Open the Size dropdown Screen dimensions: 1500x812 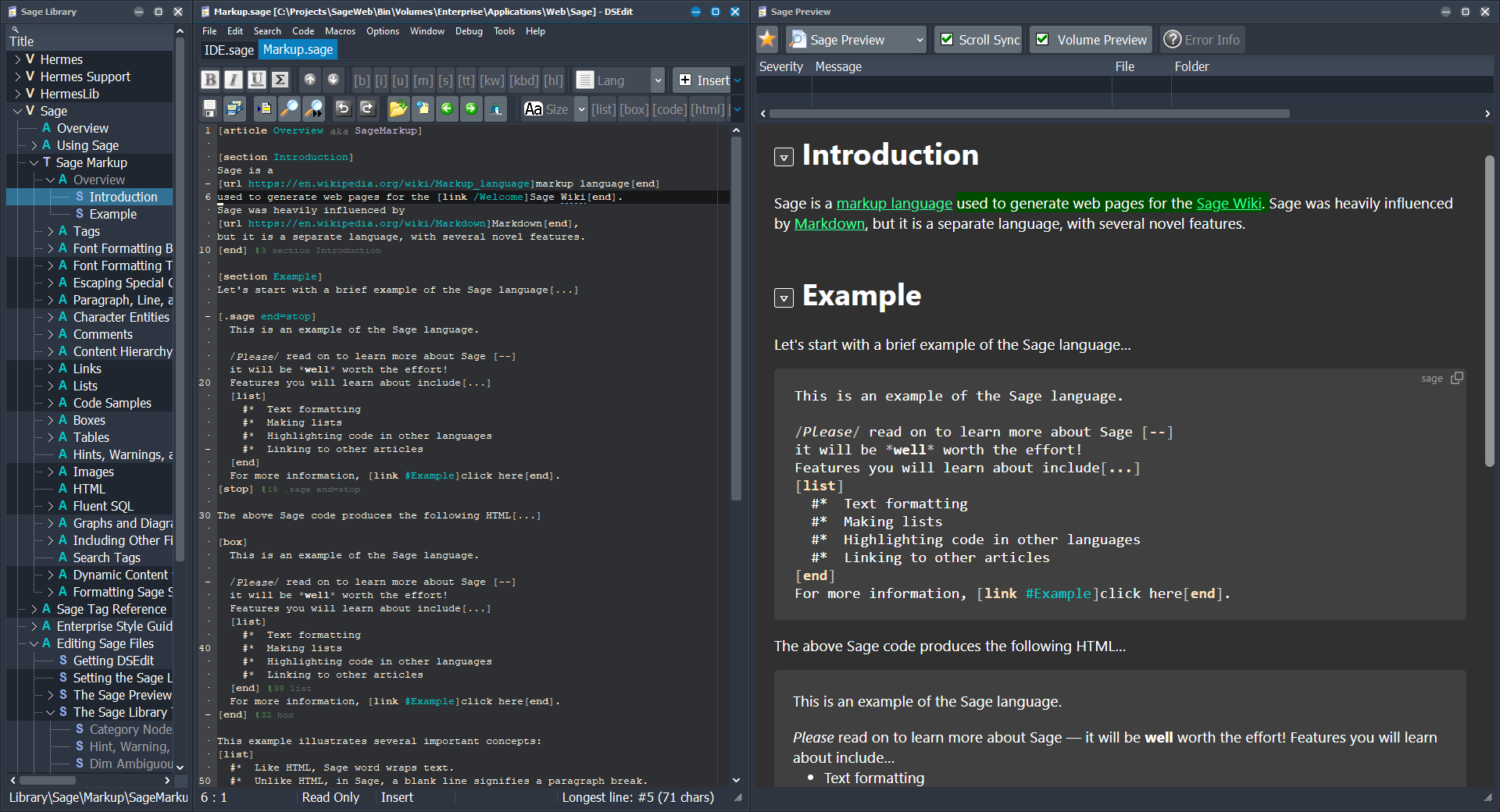point(581,109)
